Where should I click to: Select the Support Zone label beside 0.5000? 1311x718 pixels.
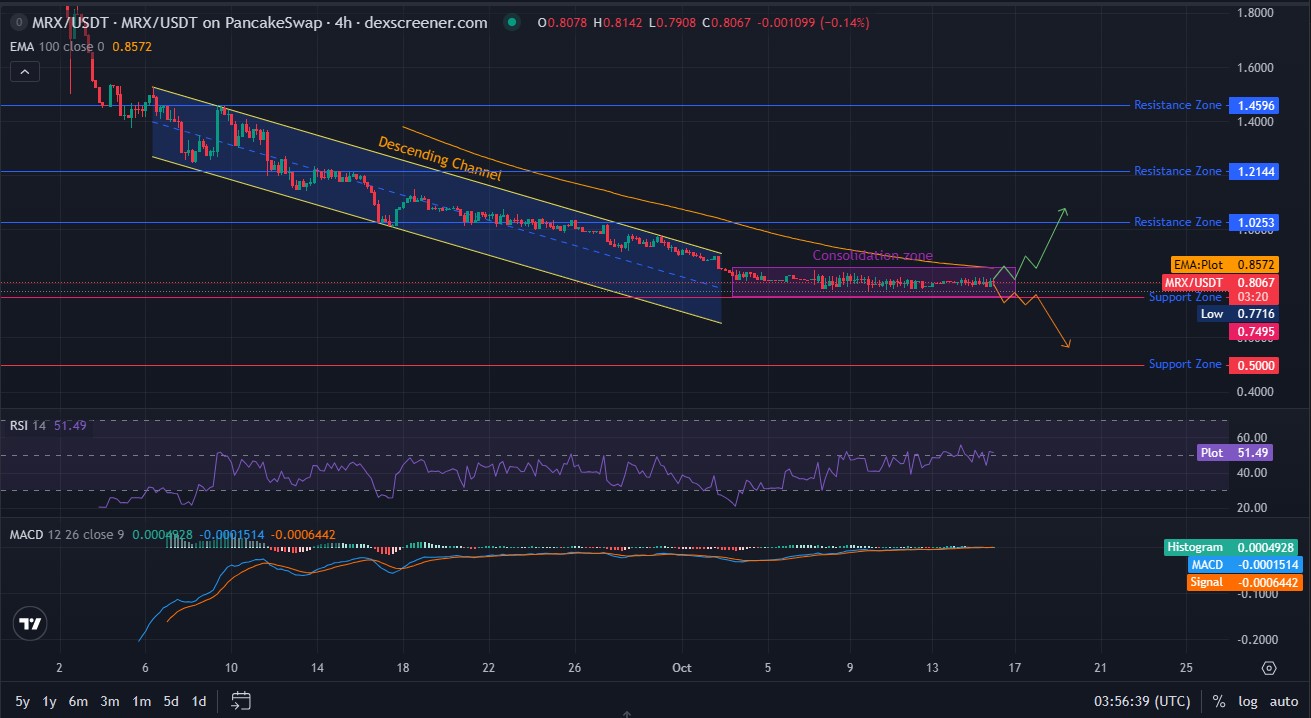tap(1185, 364)
